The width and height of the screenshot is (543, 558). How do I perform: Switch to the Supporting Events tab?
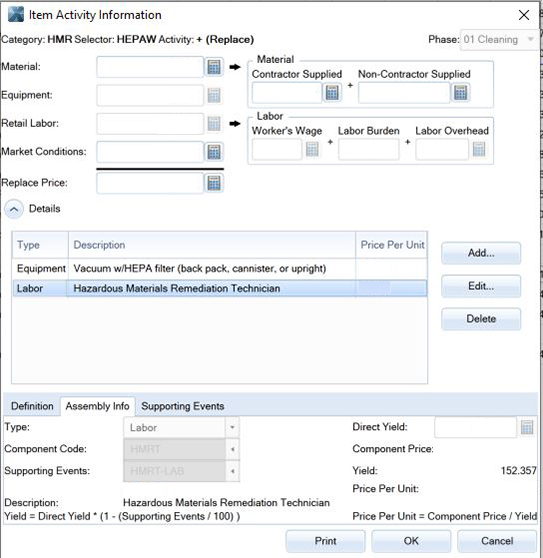183,406
